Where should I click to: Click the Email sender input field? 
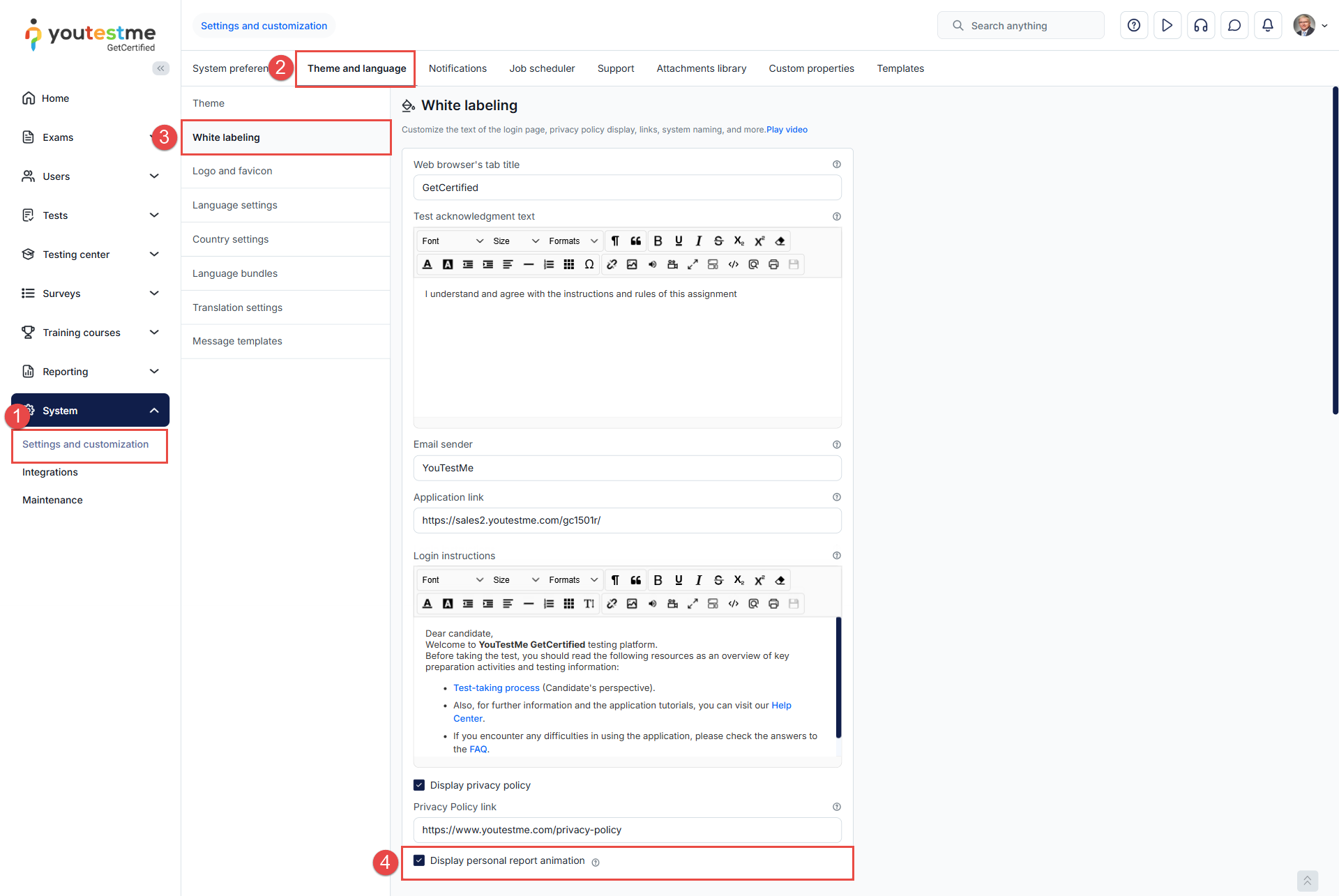coord(627,468)
